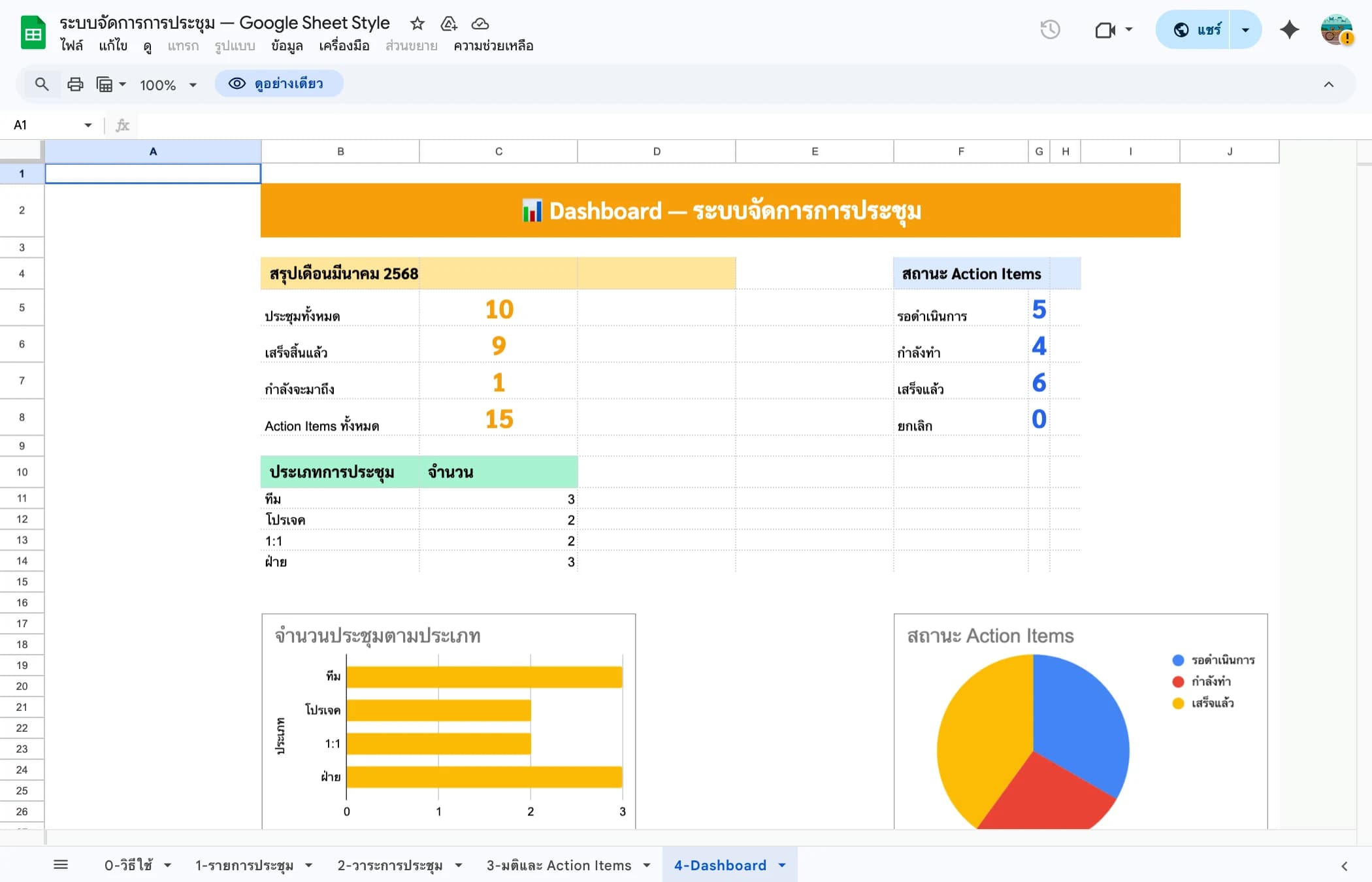Open the 100% zoom dropdown
Image resolution: width=1372 pixels, height=882 pixels.
[167, 84]
